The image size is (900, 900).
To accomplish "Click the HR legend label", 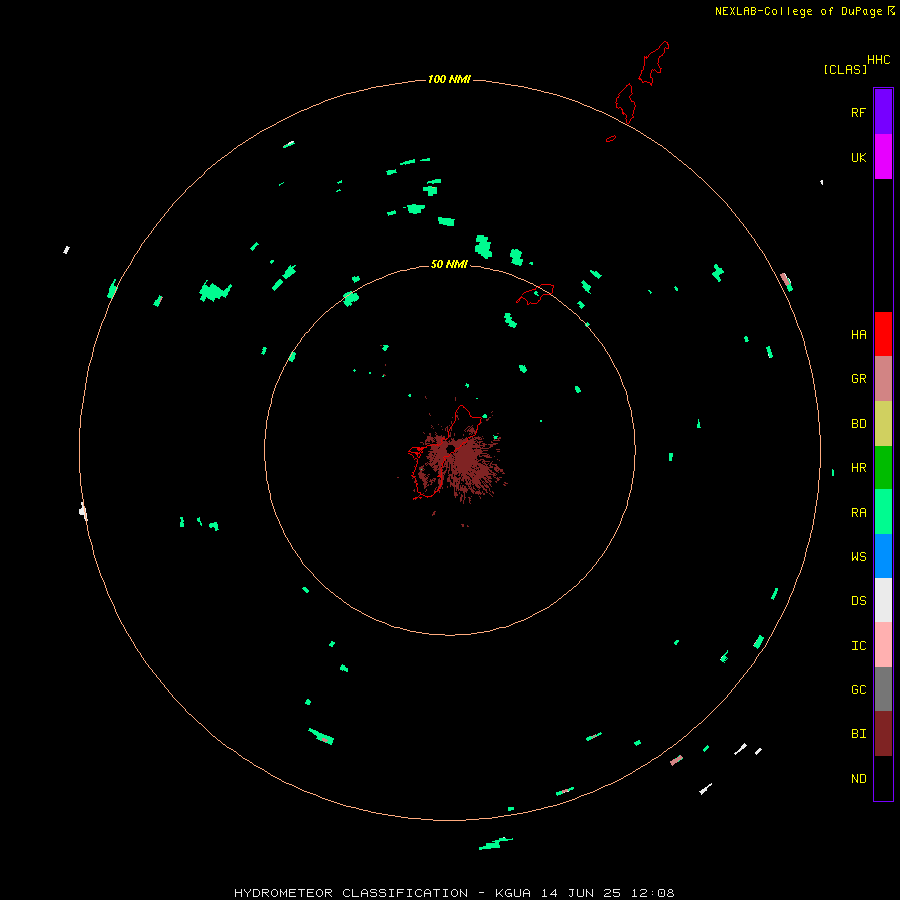I will tap(858, 468).
